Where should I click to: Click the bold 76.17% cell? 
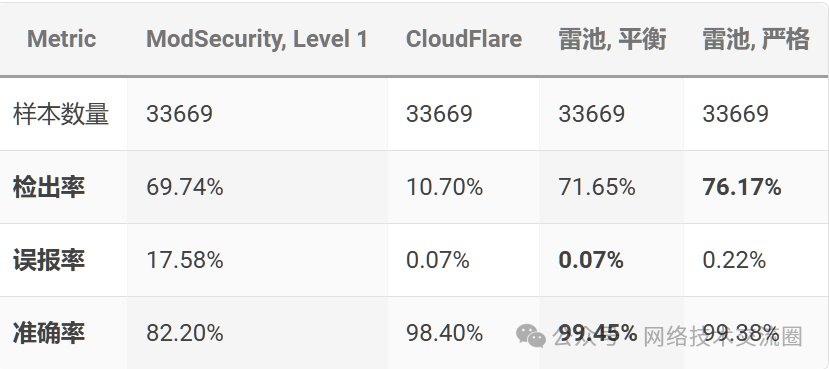[741, 187]
